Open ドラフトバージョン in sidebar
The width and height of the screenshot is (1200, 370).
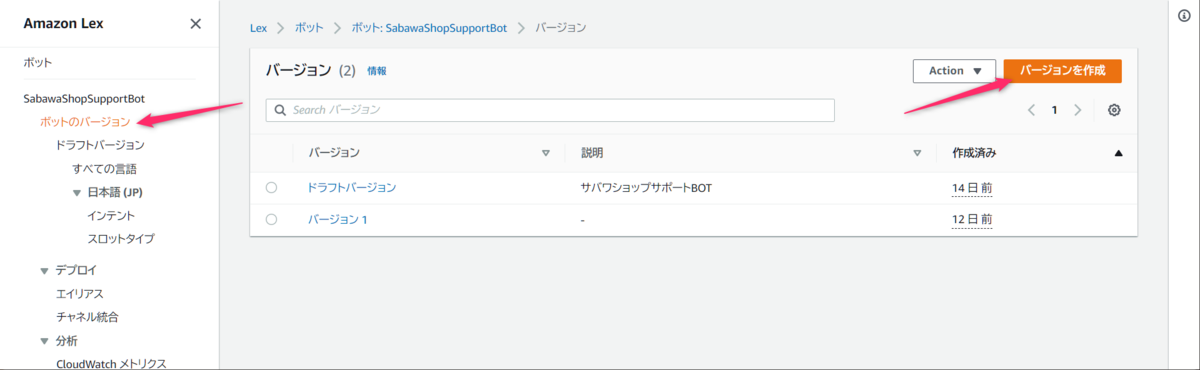pos(101,145)
